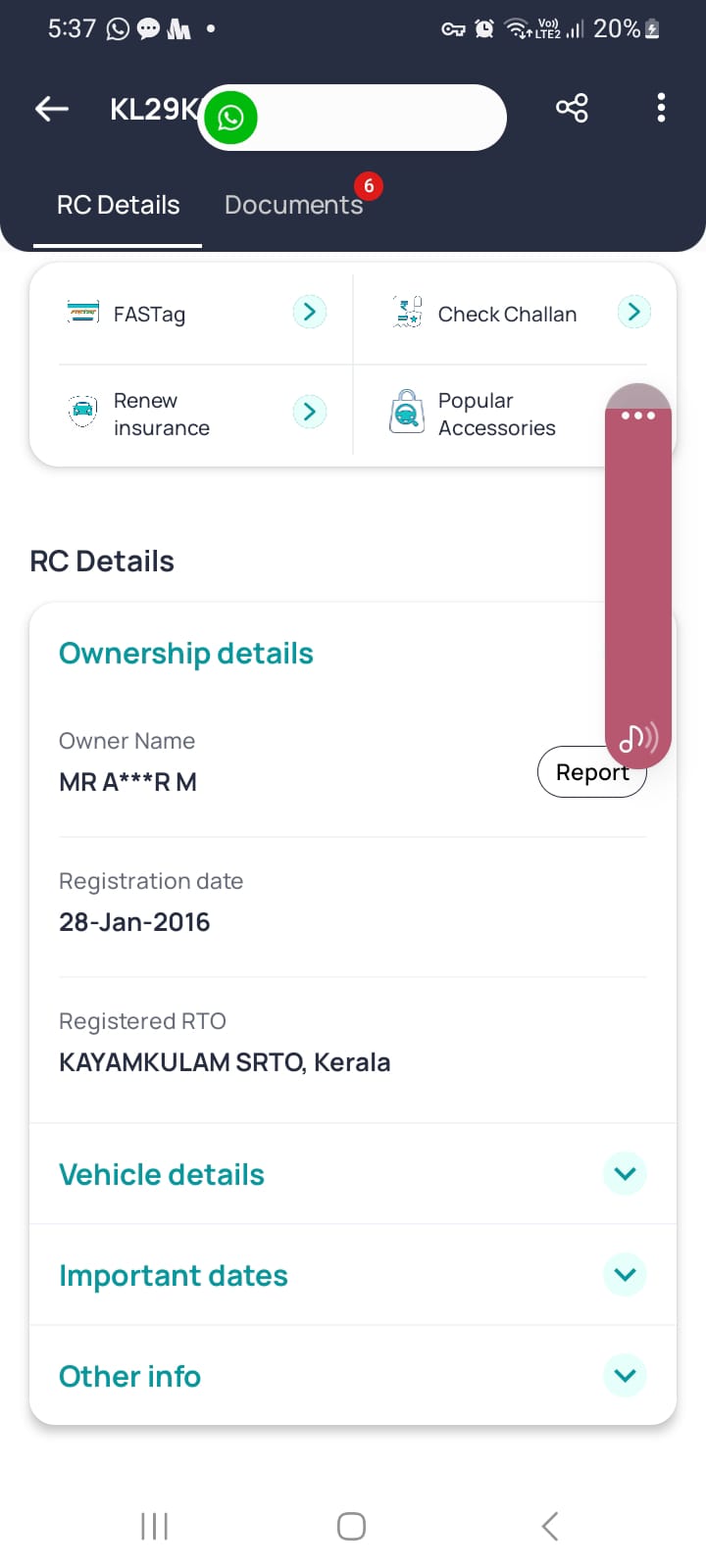
Task: Tap the Renew insurance car icon
Action: pos(83,412)
